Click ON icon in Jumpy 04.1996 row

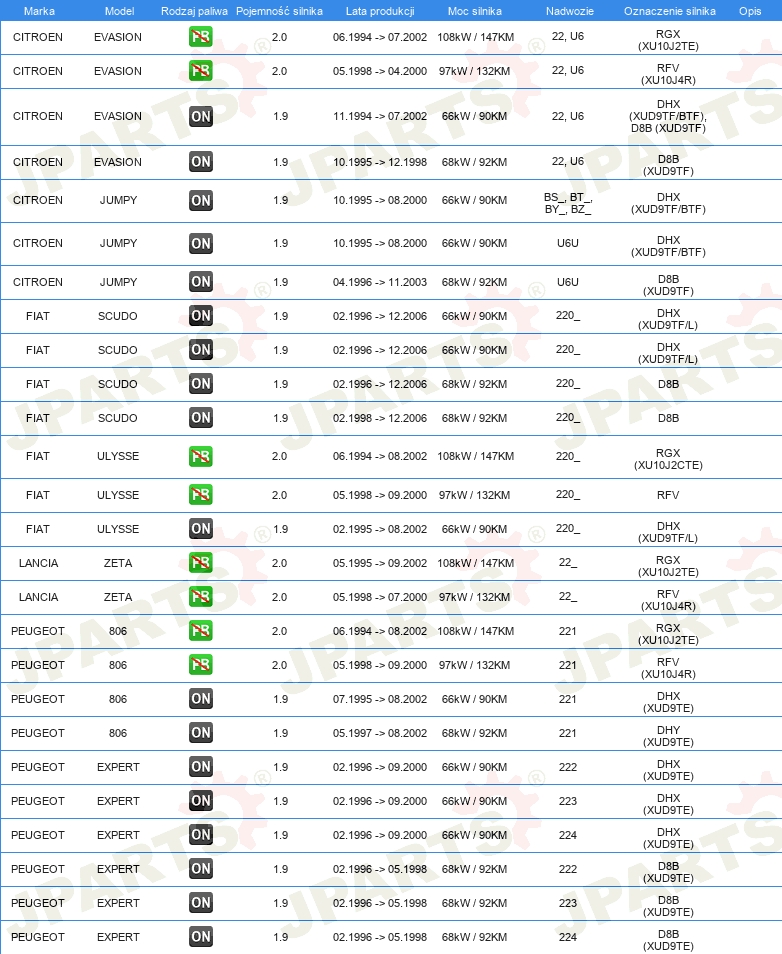pyautogui.click(x=200, y=282)
